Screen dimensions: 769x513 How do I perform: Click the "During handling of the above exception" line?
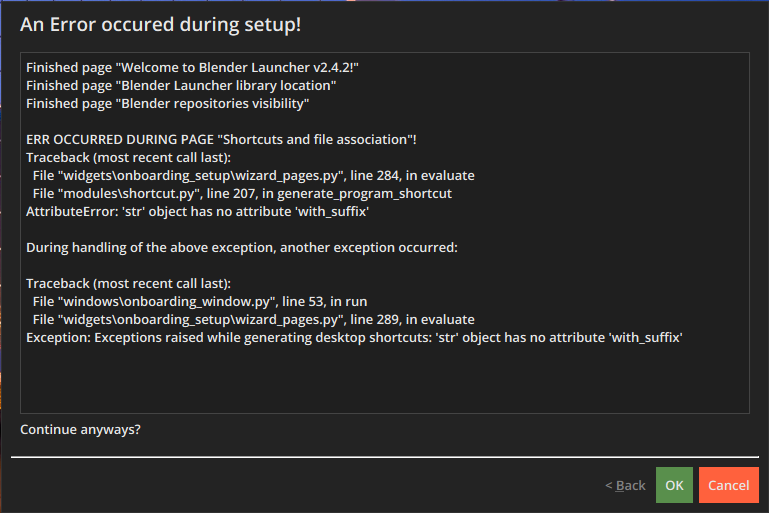coord(242,248)
